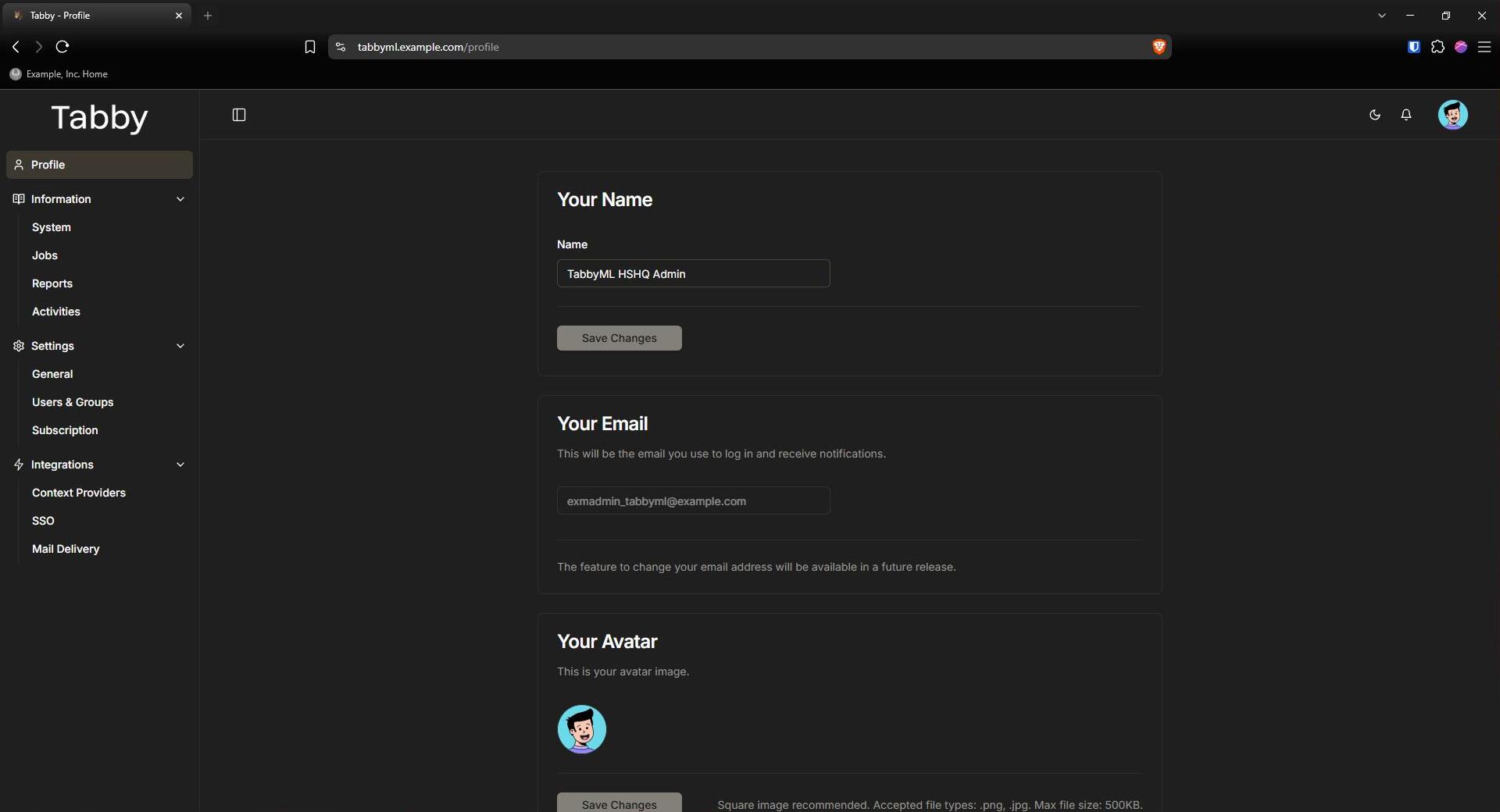View site information icon in address bar
1500x812 pixels.
click(341, 47)
